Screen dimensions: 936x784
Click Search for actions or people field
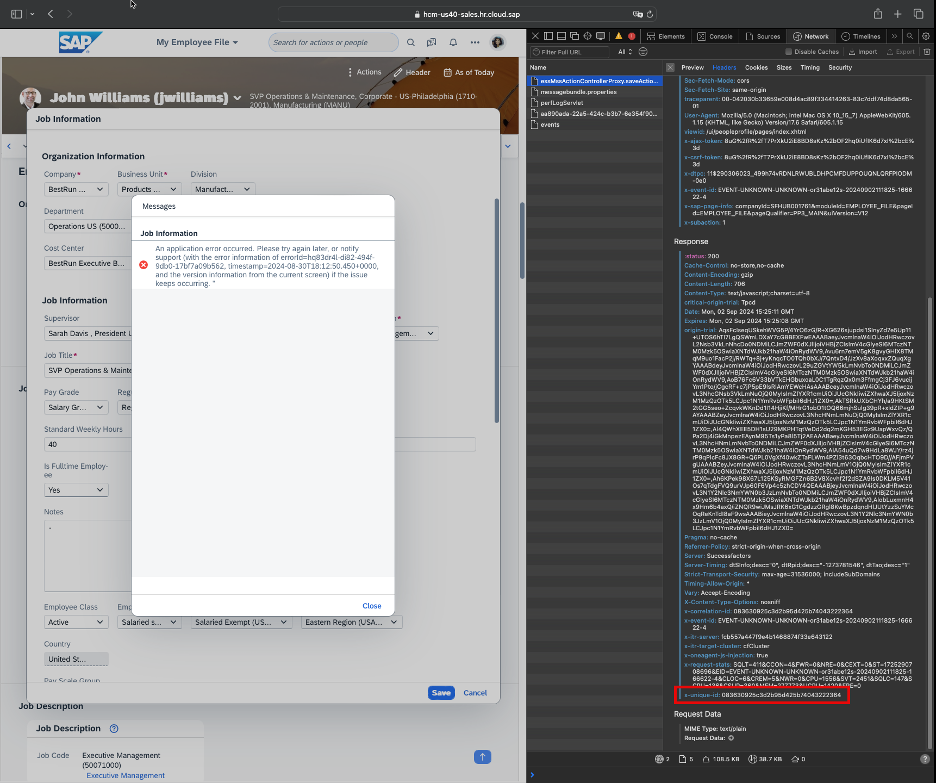[x=333, y=42]
